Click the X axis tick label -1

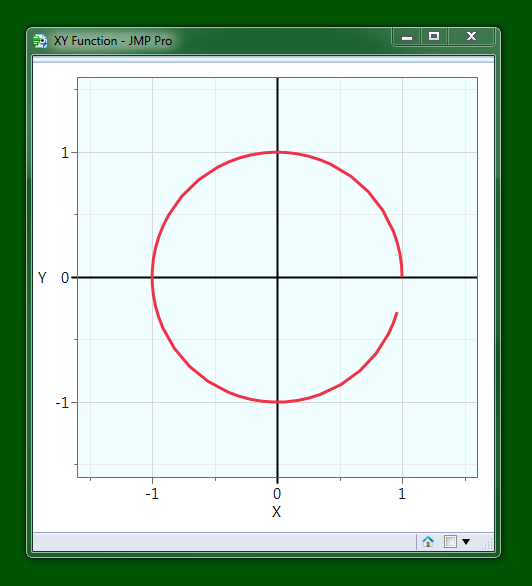click(x=152, y=494)
